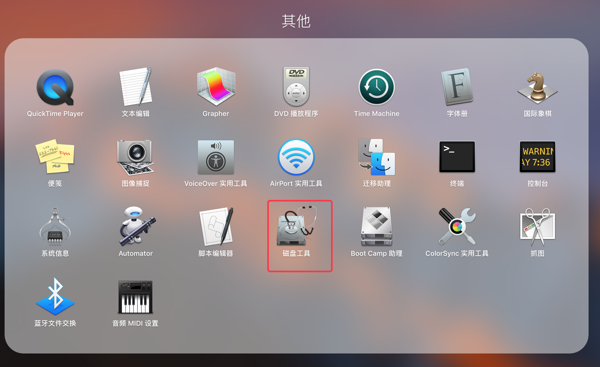Launch 磁盘工具 Disk Utility
Image resolution: width=600 pixels, height=367 pixels.
point(296,226)
